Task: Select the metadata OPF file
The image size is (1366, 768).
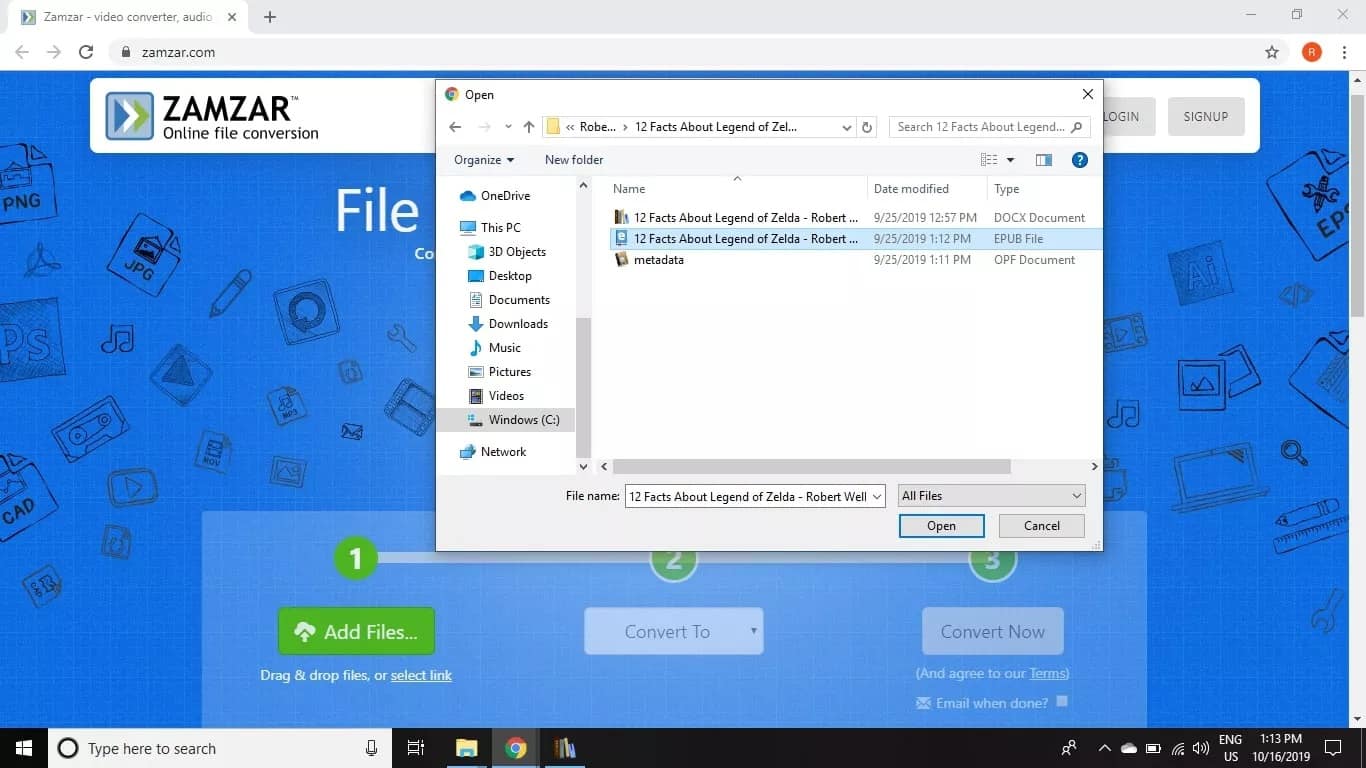Action: [x=854, y=260]
